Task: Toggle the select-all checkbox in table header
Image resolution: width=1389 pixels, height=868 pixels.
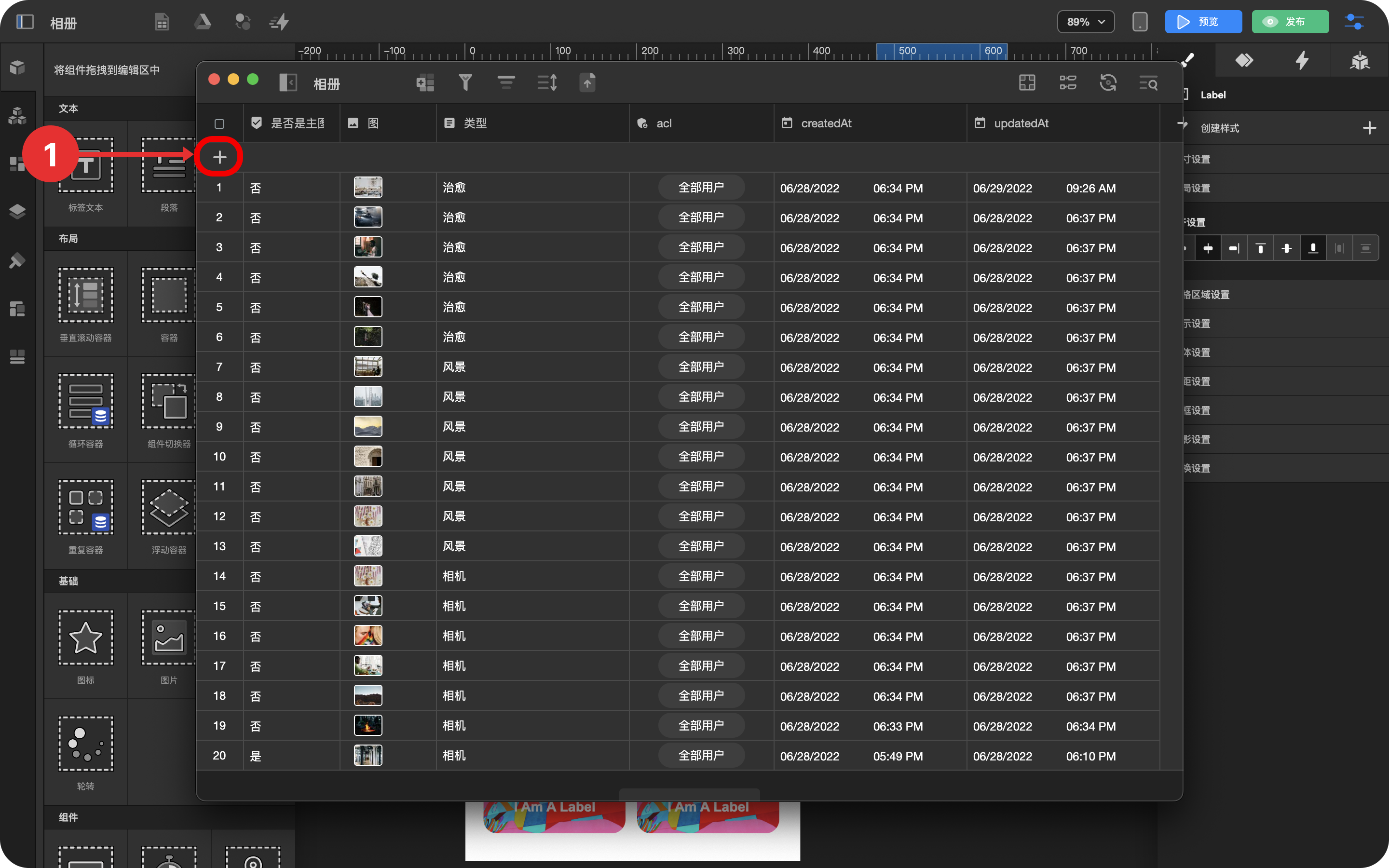Action: coord(219,124)
